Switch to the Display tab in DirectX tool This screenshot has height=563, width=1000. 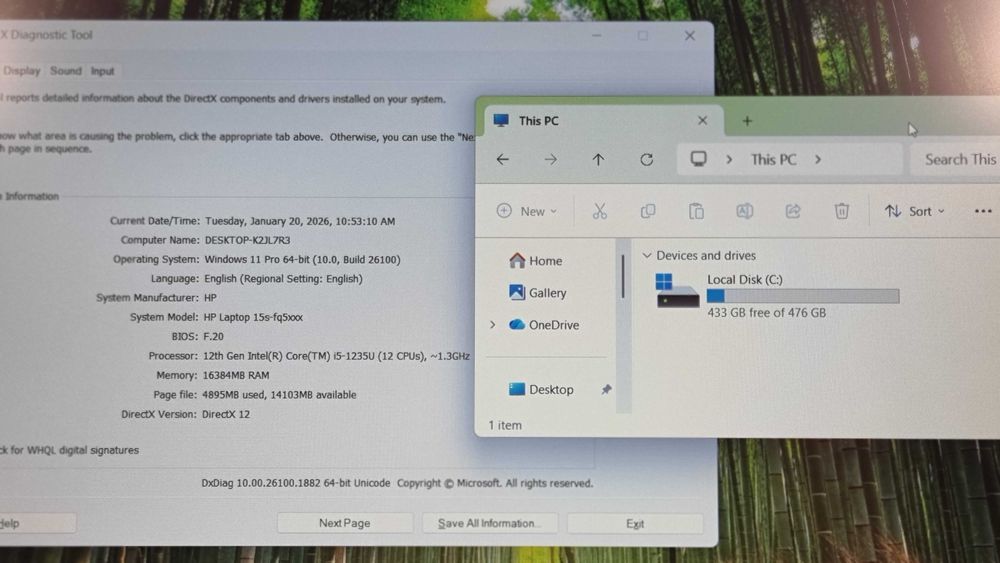point(22,71)
